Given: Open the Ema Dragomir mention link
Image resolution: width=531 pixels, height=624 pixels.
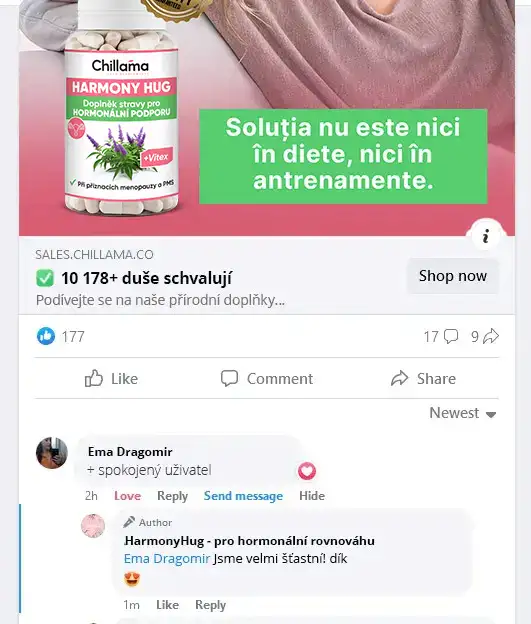Looking at the screenshot, I should 167,558.
